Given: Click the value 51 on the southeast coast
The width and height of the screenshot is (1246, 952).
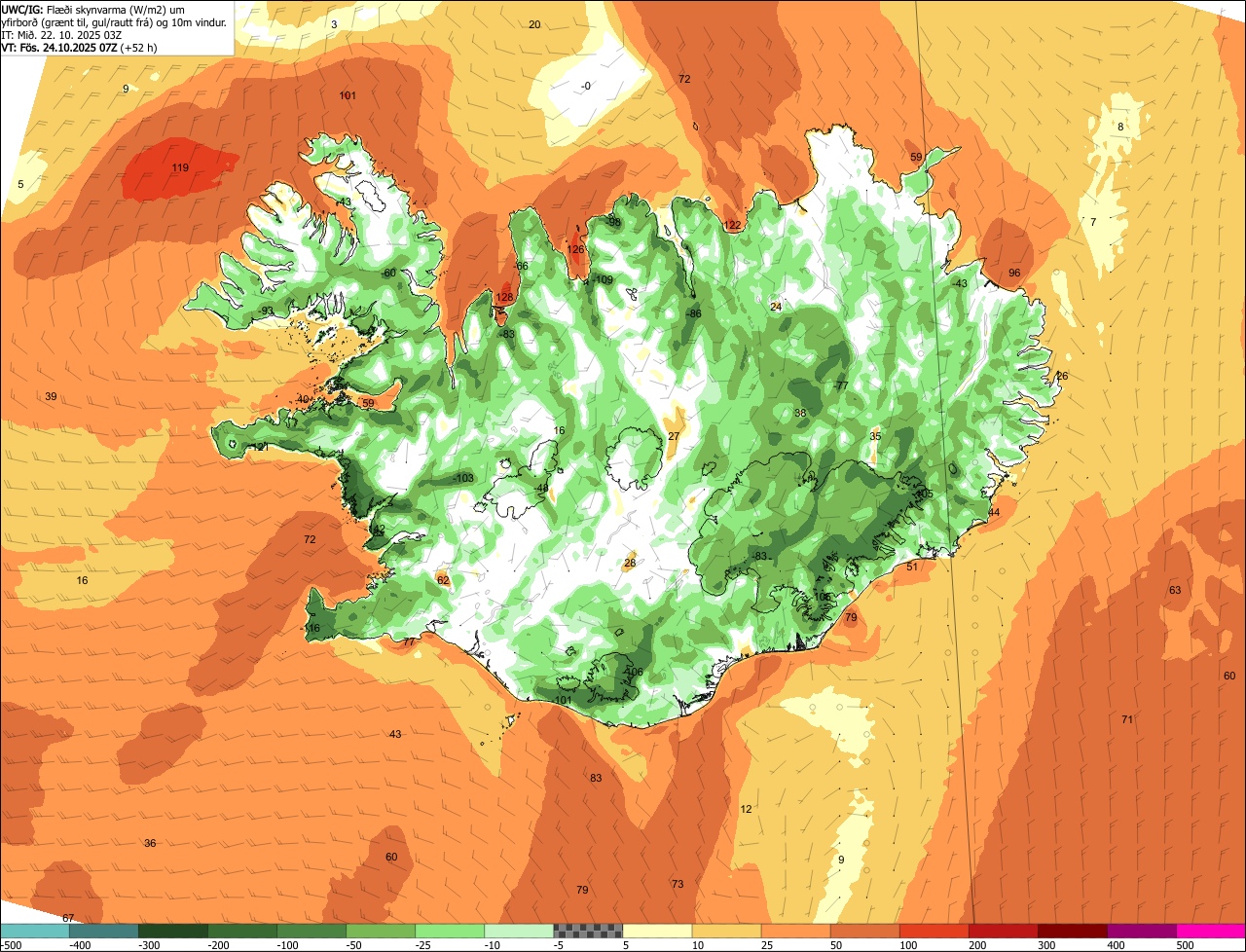Looking at the screenshot, I should click(912, 567).
